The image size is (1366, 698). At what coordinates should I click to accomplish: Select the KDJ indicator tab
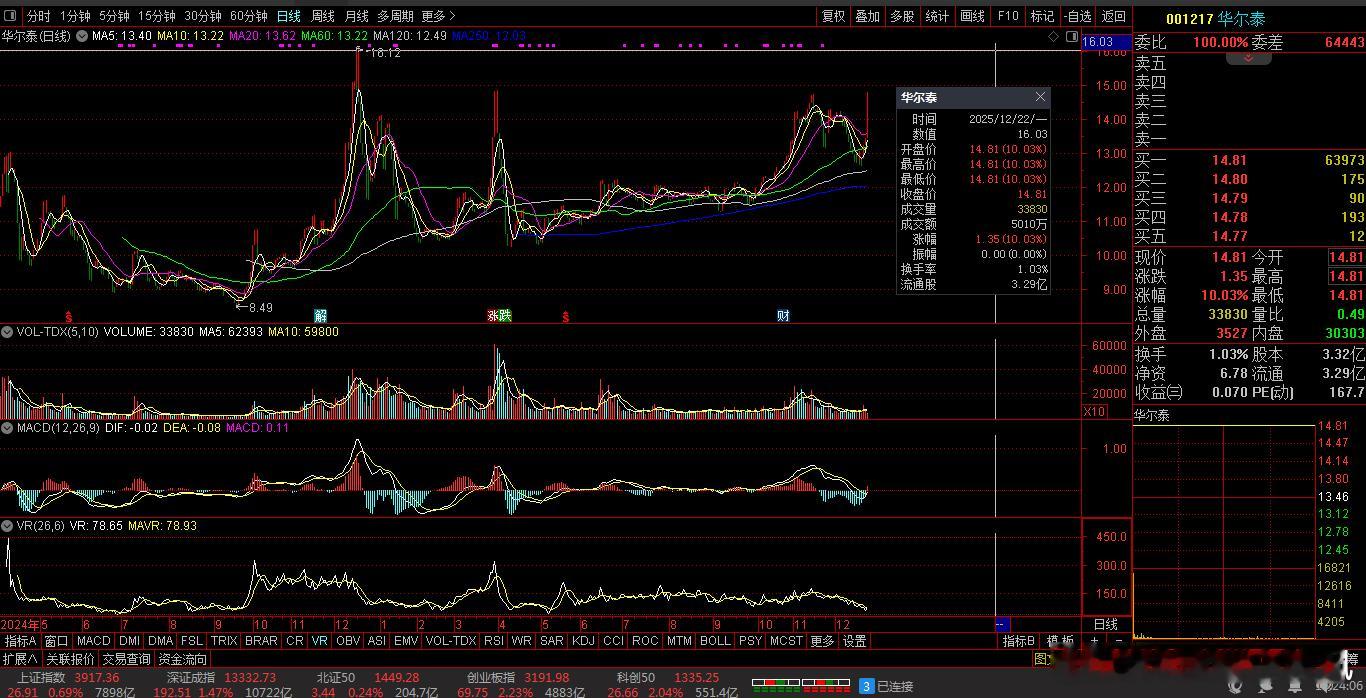582,641
